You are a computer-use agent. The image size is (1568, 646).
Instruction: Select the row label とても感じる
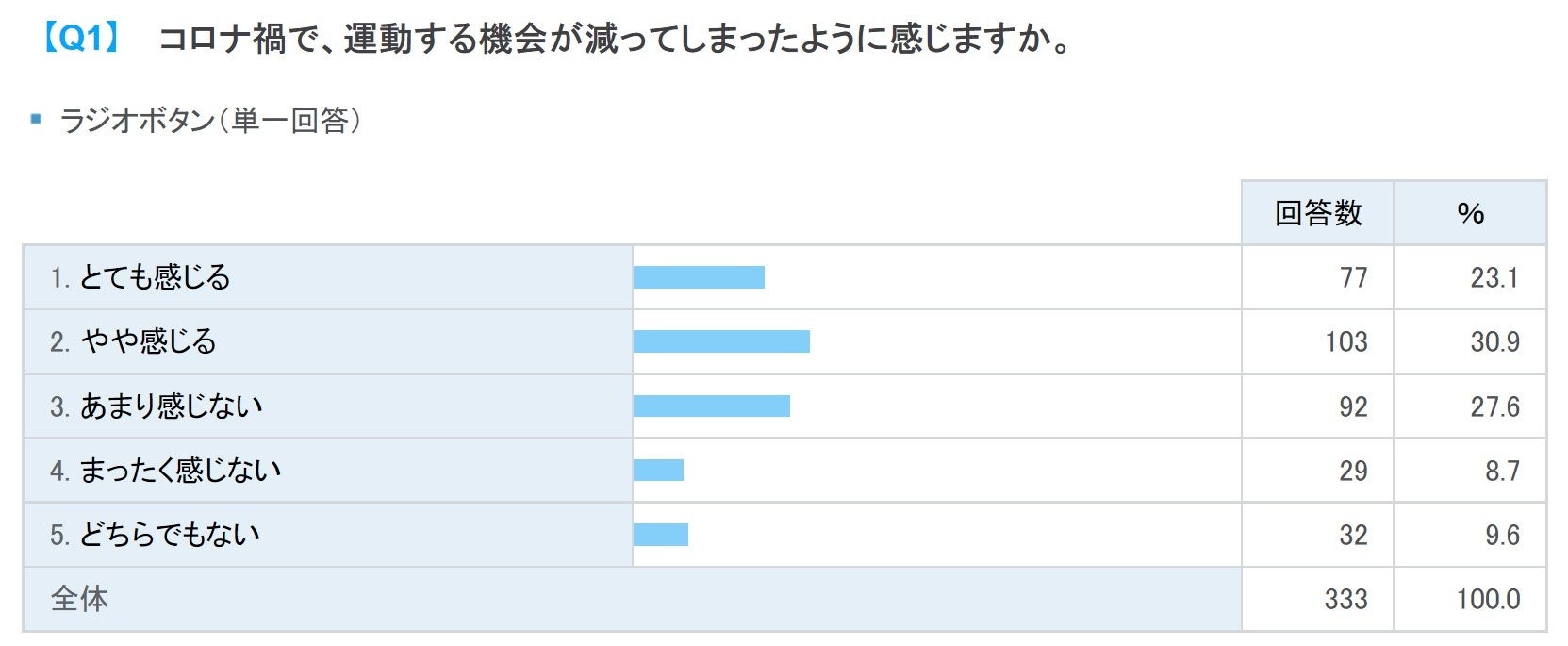coord(155,277)
